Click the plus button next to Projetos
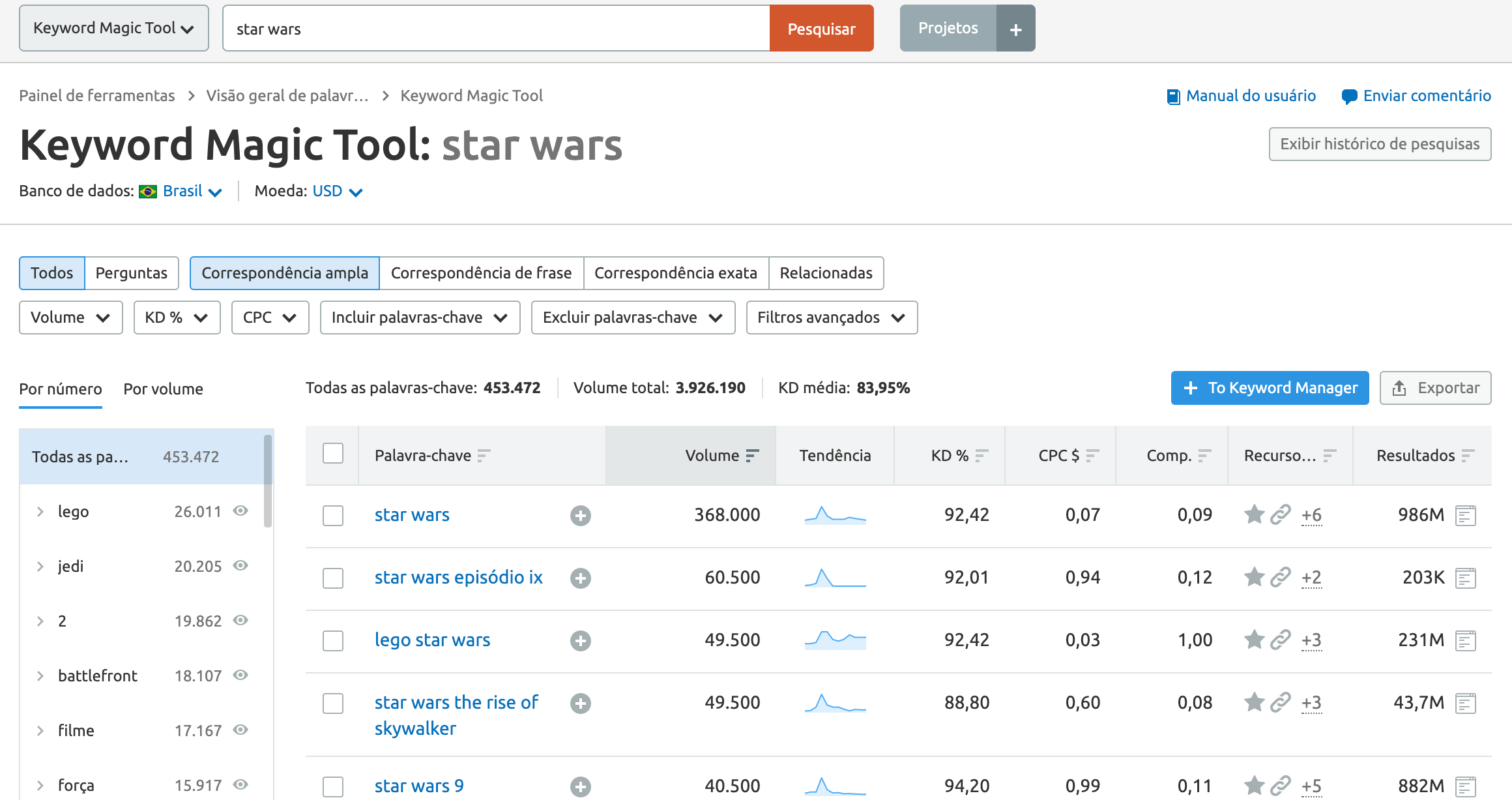This screenshot has width=1512, height=800. pos(1015,29)
